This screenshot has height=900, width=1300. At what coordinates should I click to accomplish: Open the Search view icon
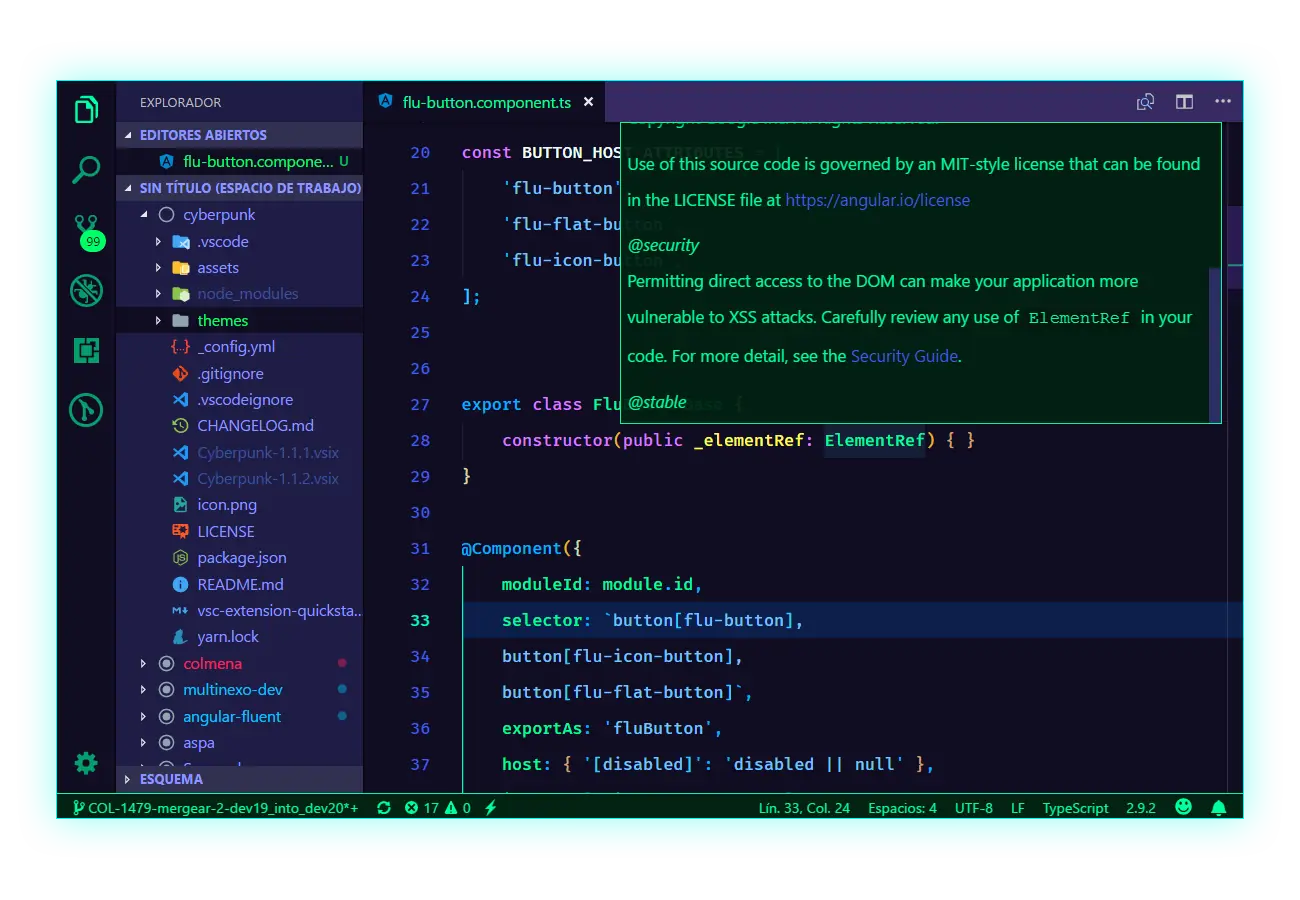pos(87,170)
